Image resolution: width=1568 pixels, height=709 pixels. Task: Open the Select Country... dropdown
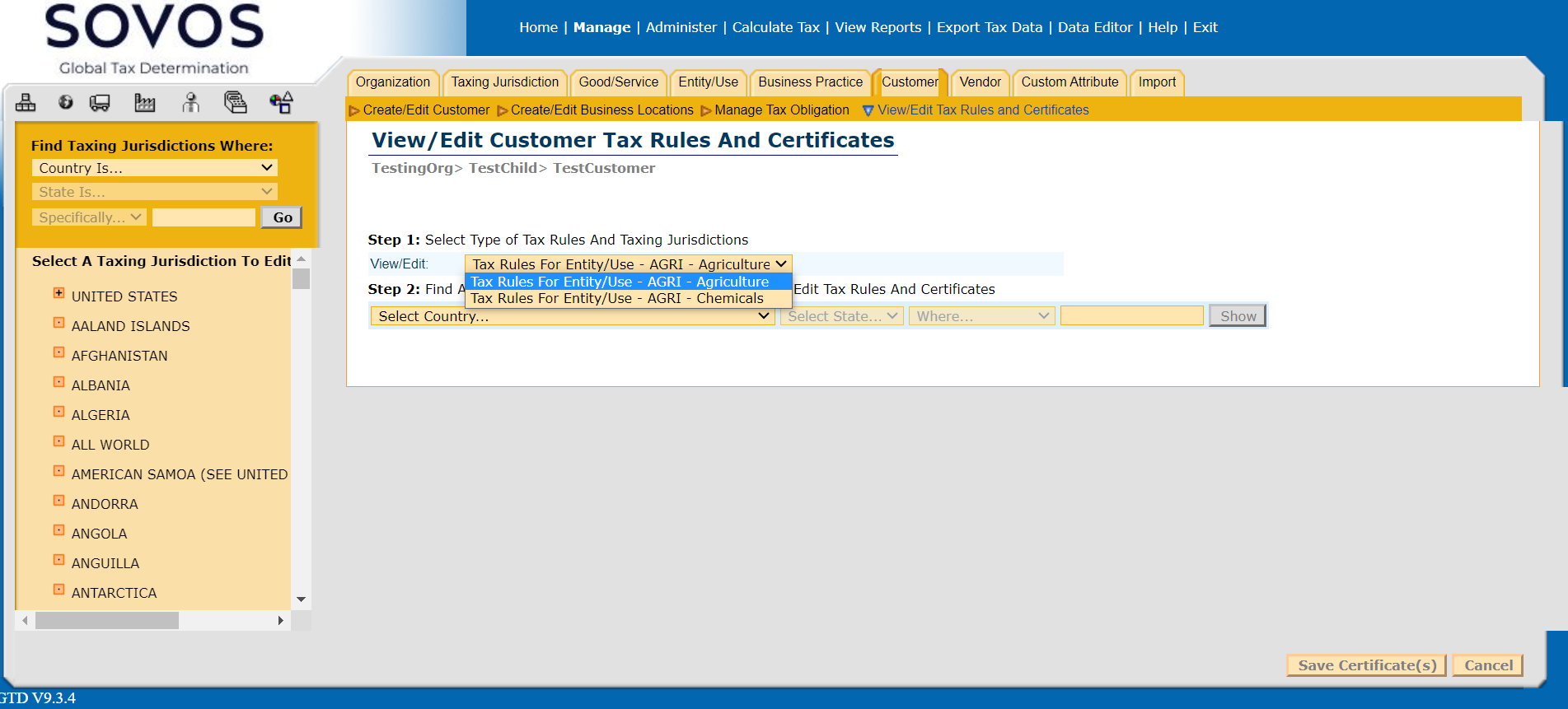click(573, 316)
